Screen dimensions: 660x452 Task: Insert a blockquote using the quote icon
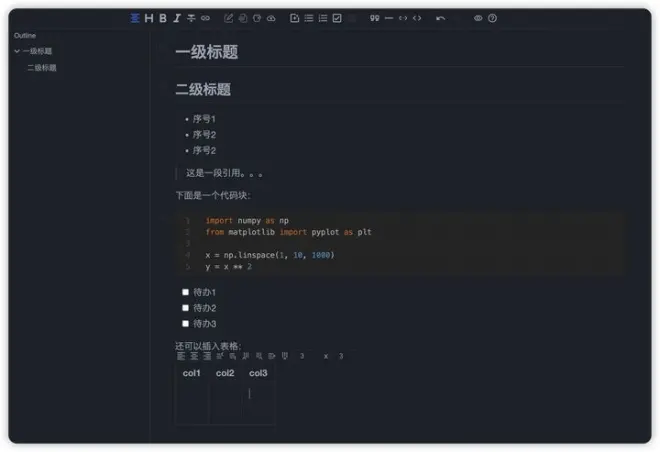pyautogui.click(x=375, y=18)
